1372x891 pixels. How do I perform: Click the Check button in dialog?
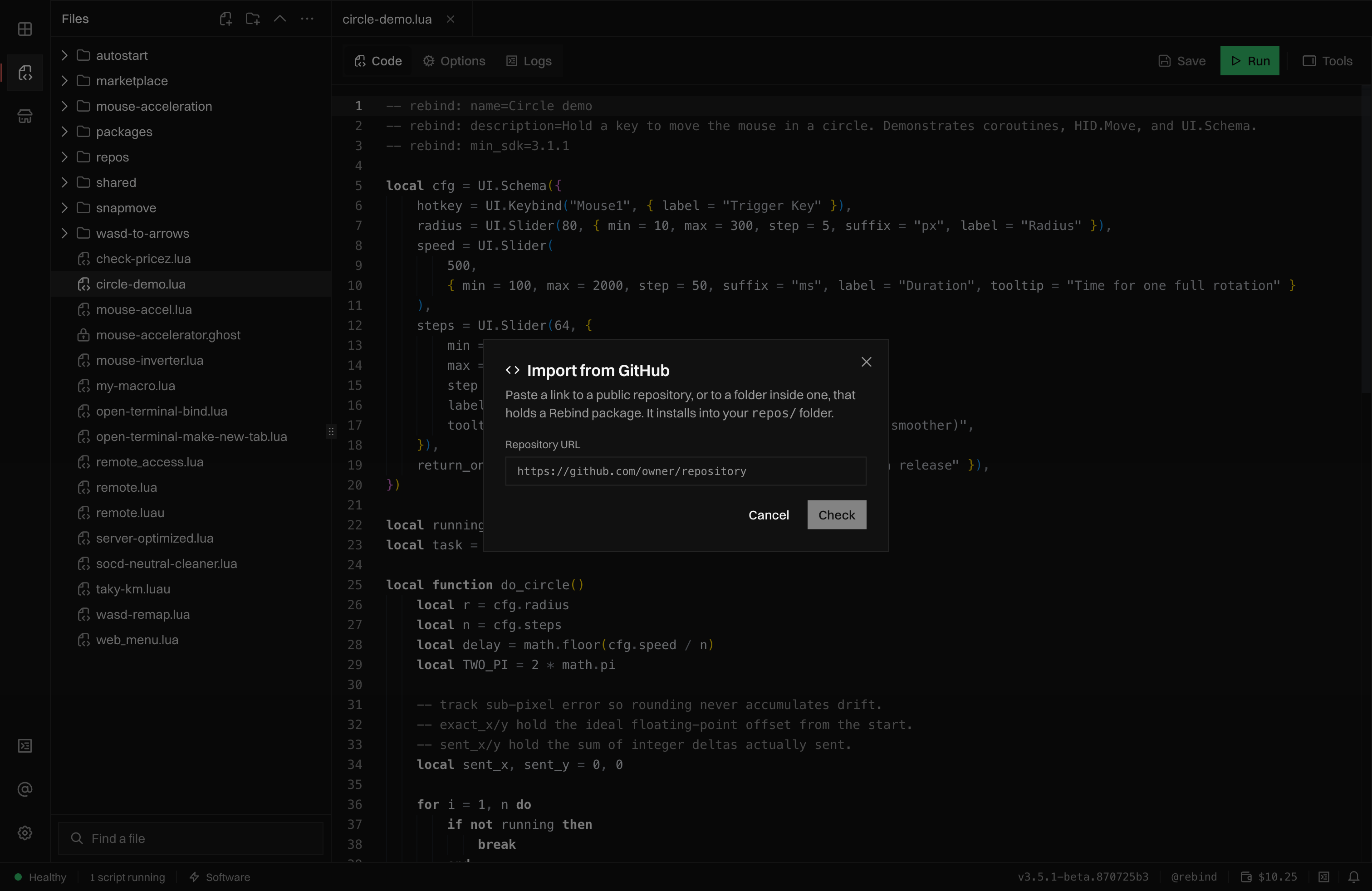coord(837,514)
